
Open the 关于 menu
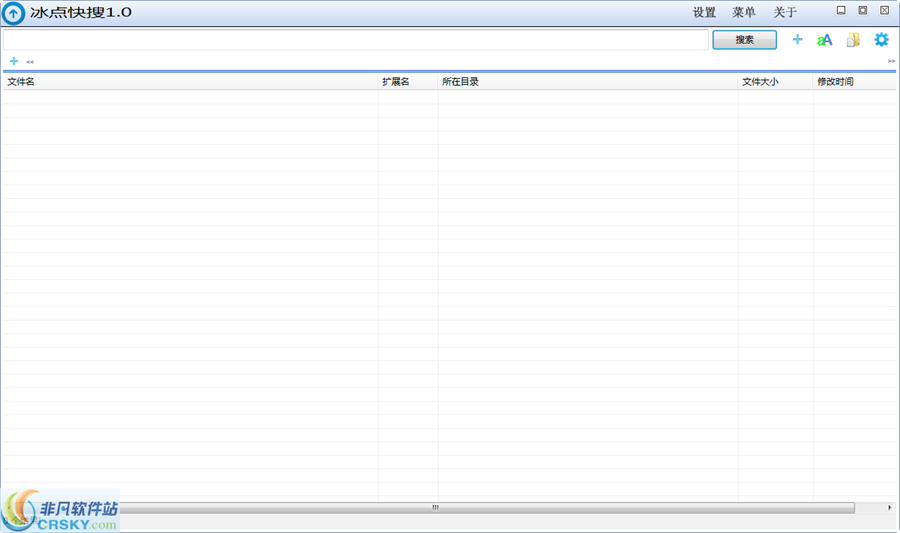[x=785, y=12]
